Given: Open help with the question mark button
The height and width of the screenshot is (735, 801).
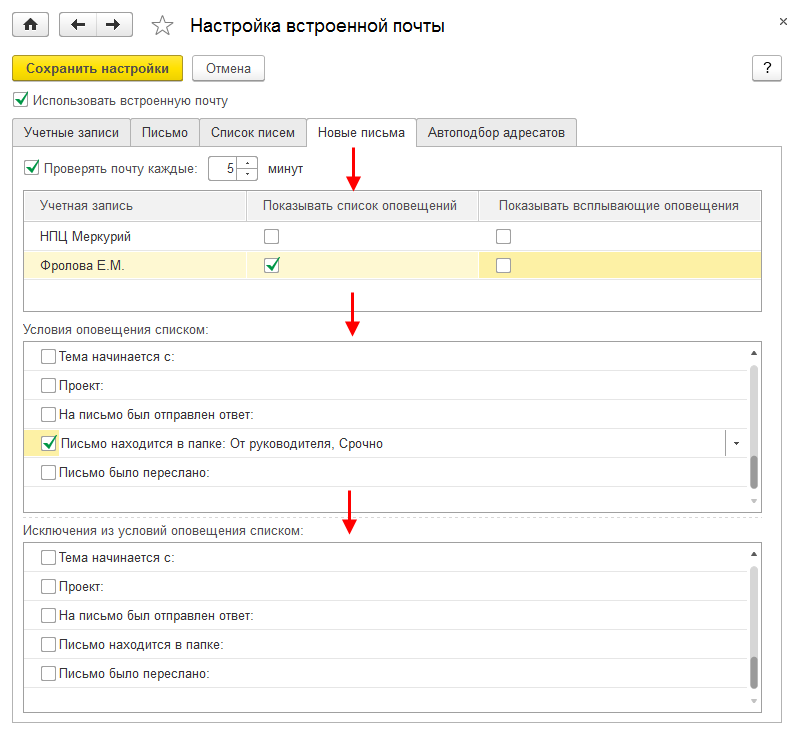Looking at the screenshot, I should [766, 68].
